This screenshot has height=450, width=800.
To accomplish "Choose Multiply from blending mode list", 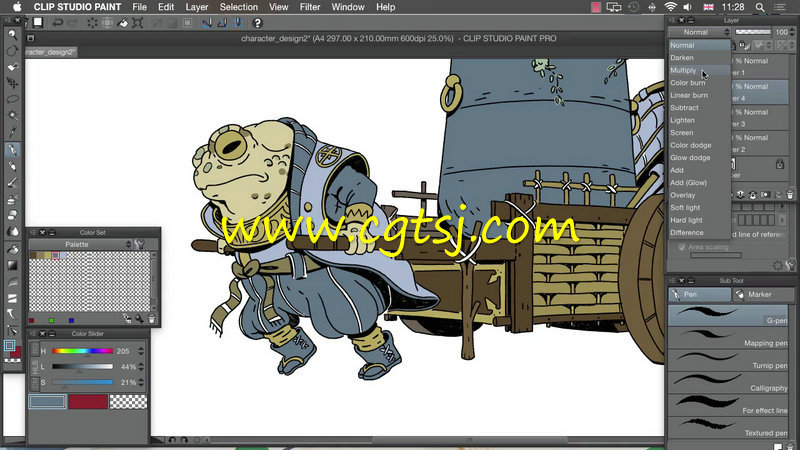I will [683, 70].
